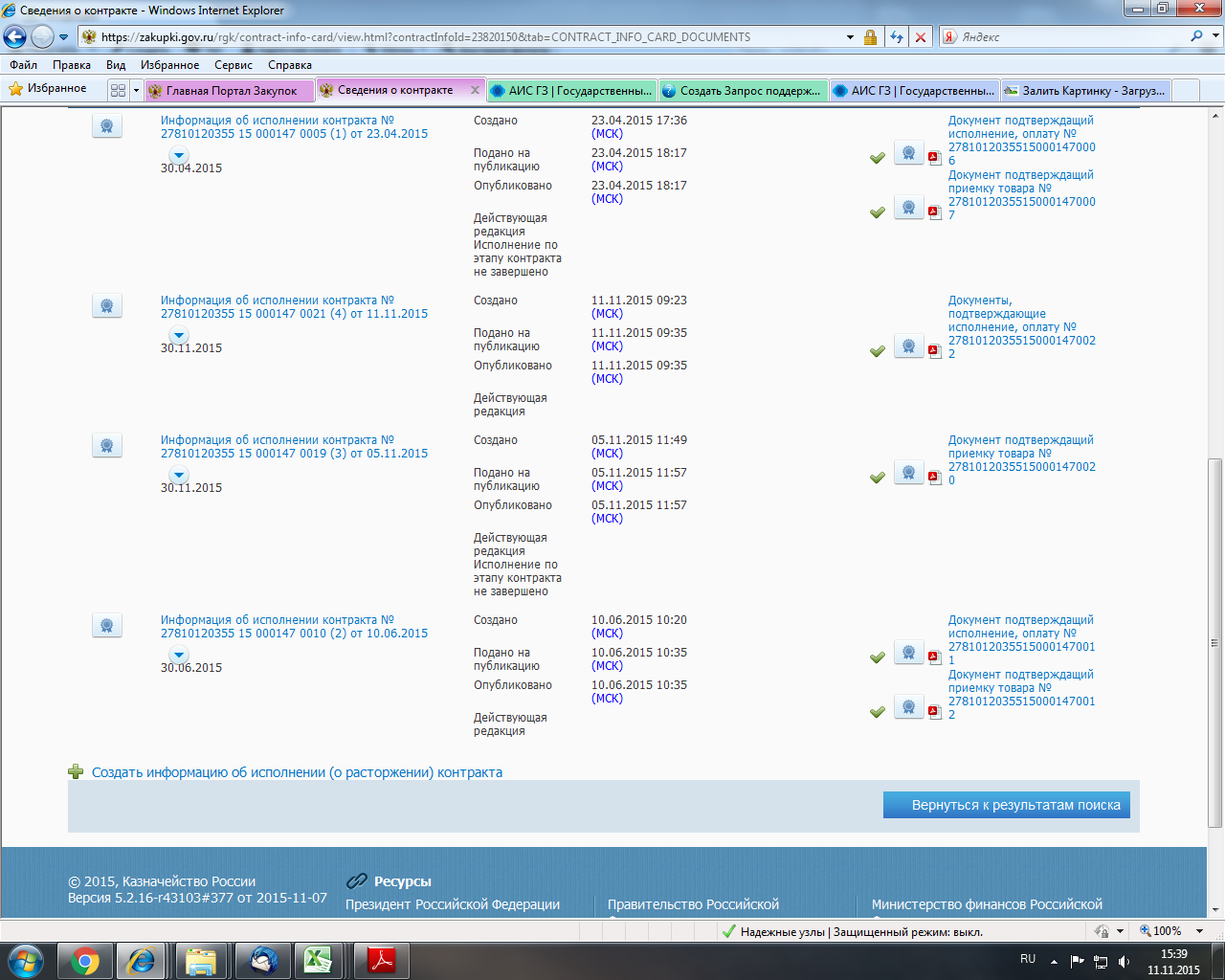Click the Refresh page icon in address bar

pyautogui.click(x=897, y=37)
